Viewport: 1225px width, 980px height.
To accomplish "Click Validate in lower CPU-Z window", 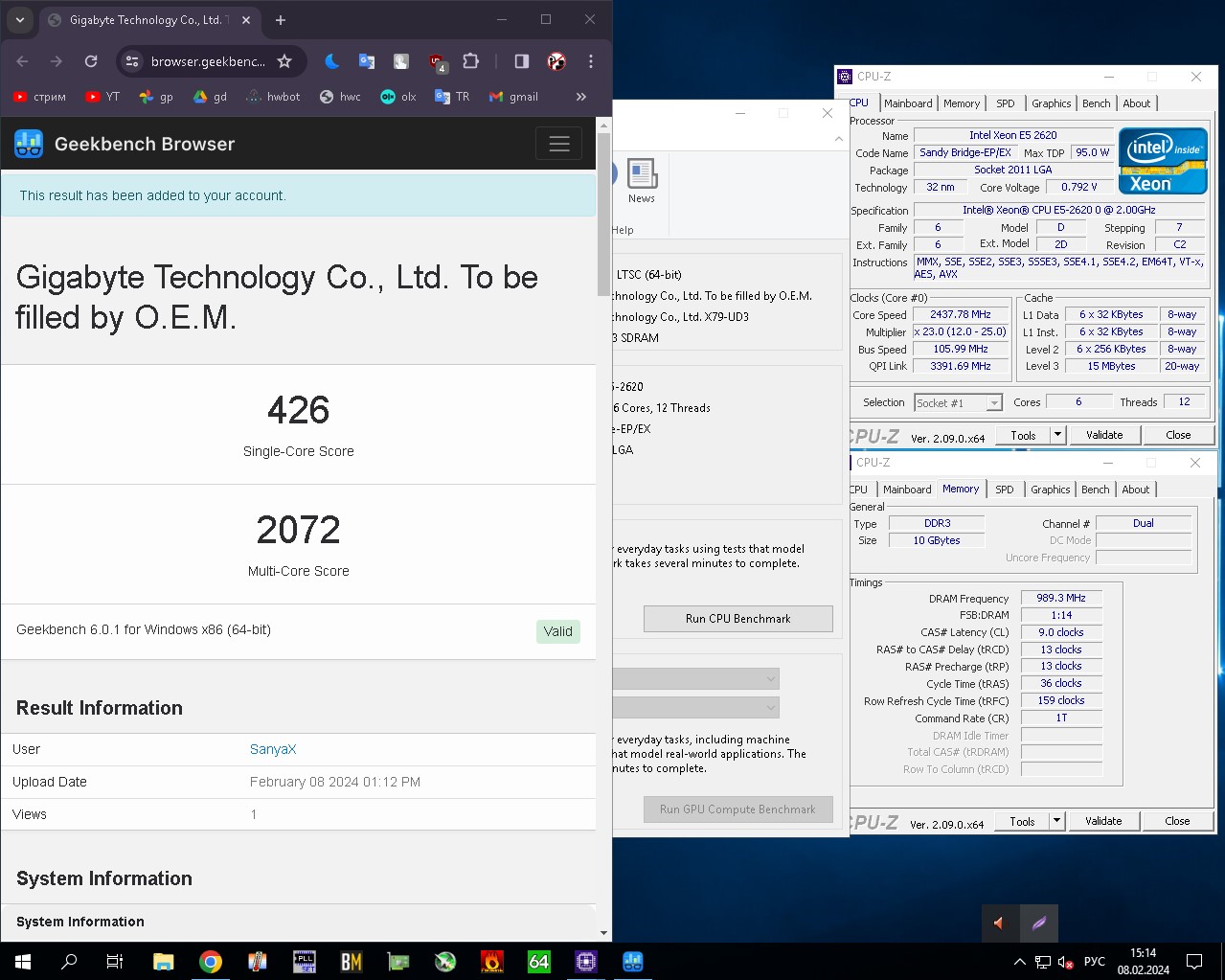I will (x=1103, y=821).
